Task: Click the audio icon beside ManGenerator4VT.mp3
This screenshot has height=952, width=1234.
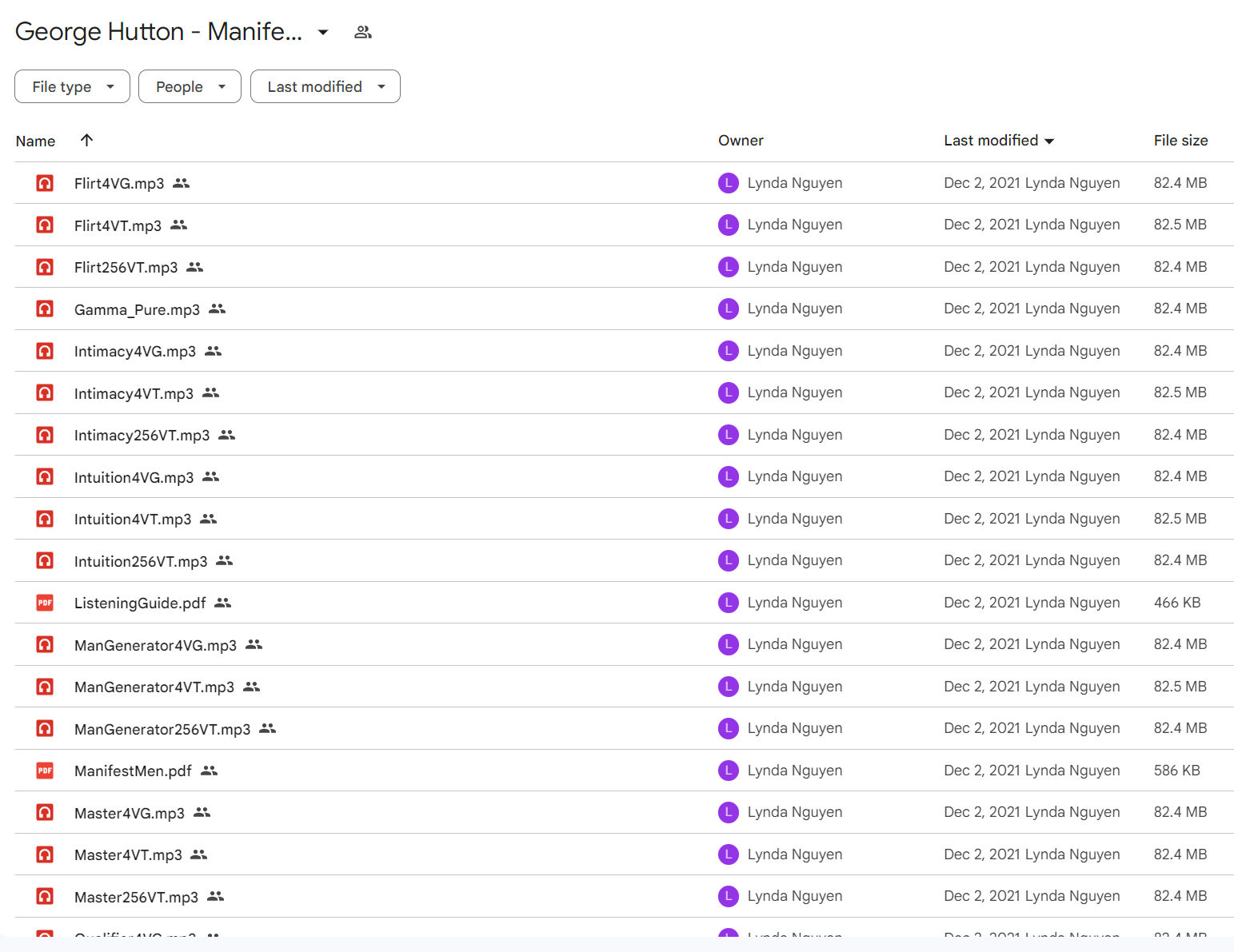Action: (x=45, y=687)
